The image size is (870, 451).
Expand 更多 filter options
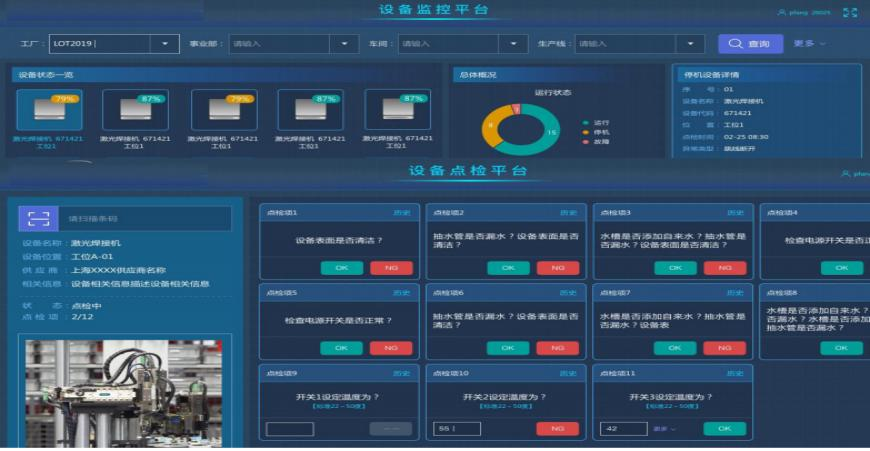[x=809, y=44]
